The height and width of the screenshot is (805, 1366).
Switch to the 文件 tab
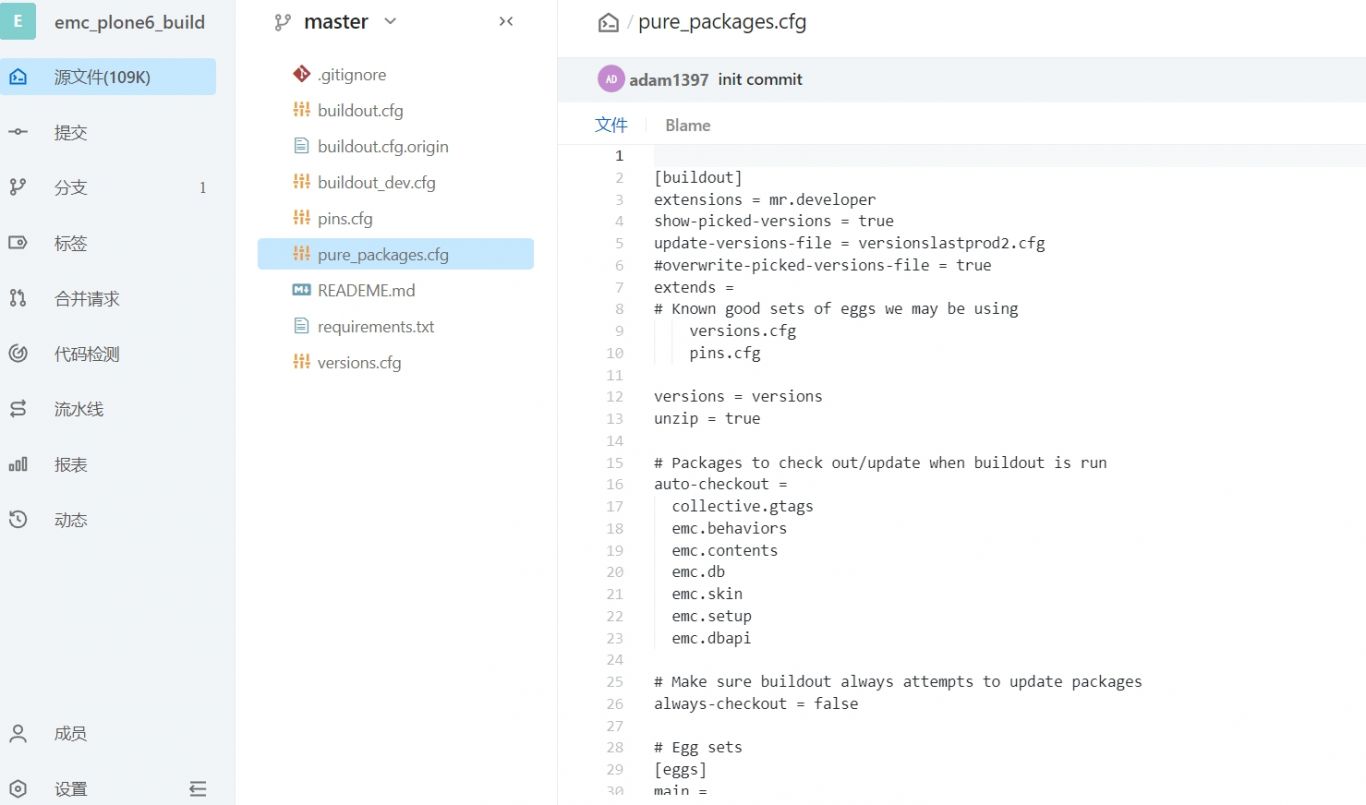(611, 125)
